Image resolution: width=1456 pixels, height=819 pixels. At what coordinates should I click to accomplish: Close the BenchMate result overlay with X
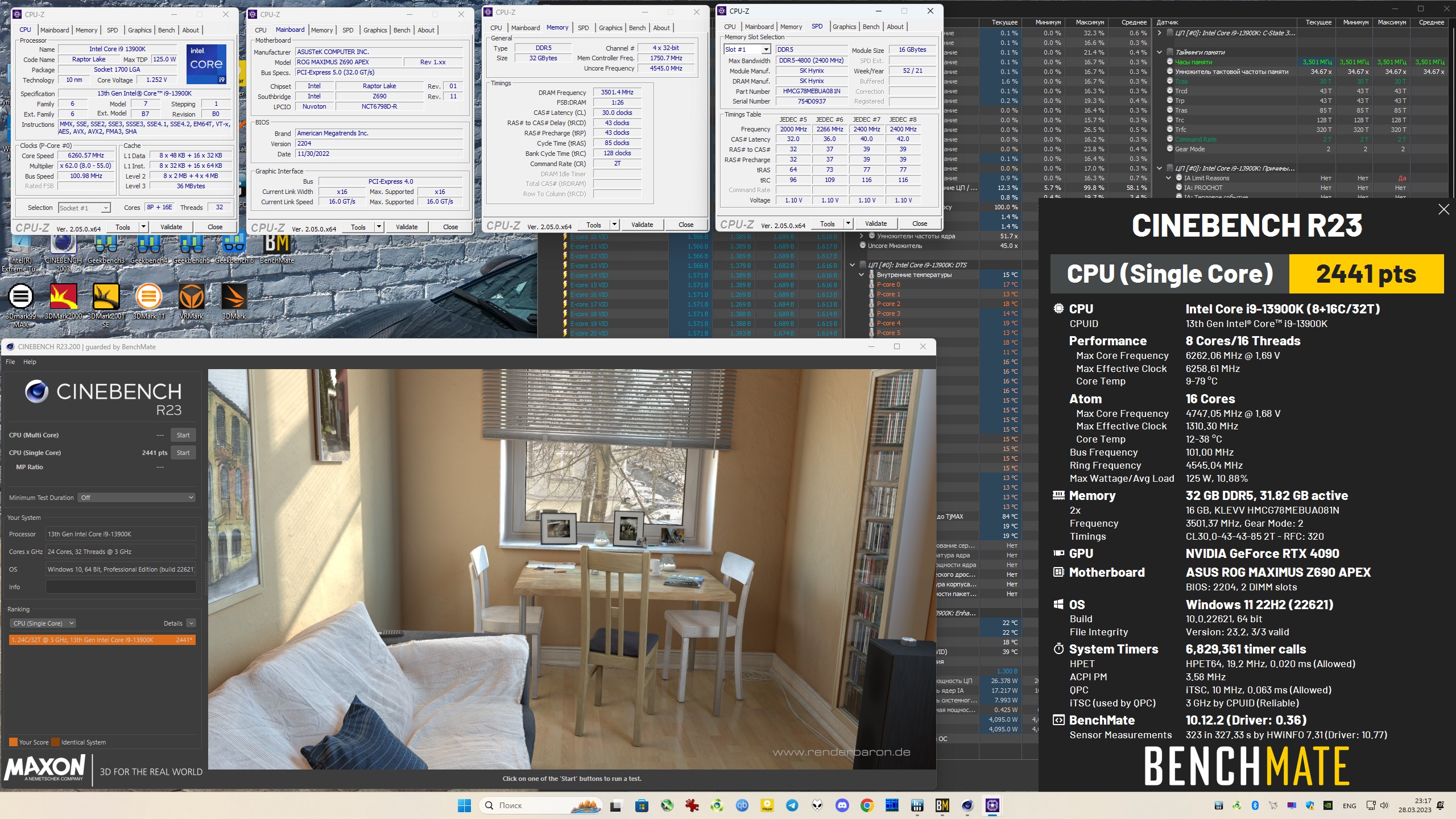coord(1443,209)
